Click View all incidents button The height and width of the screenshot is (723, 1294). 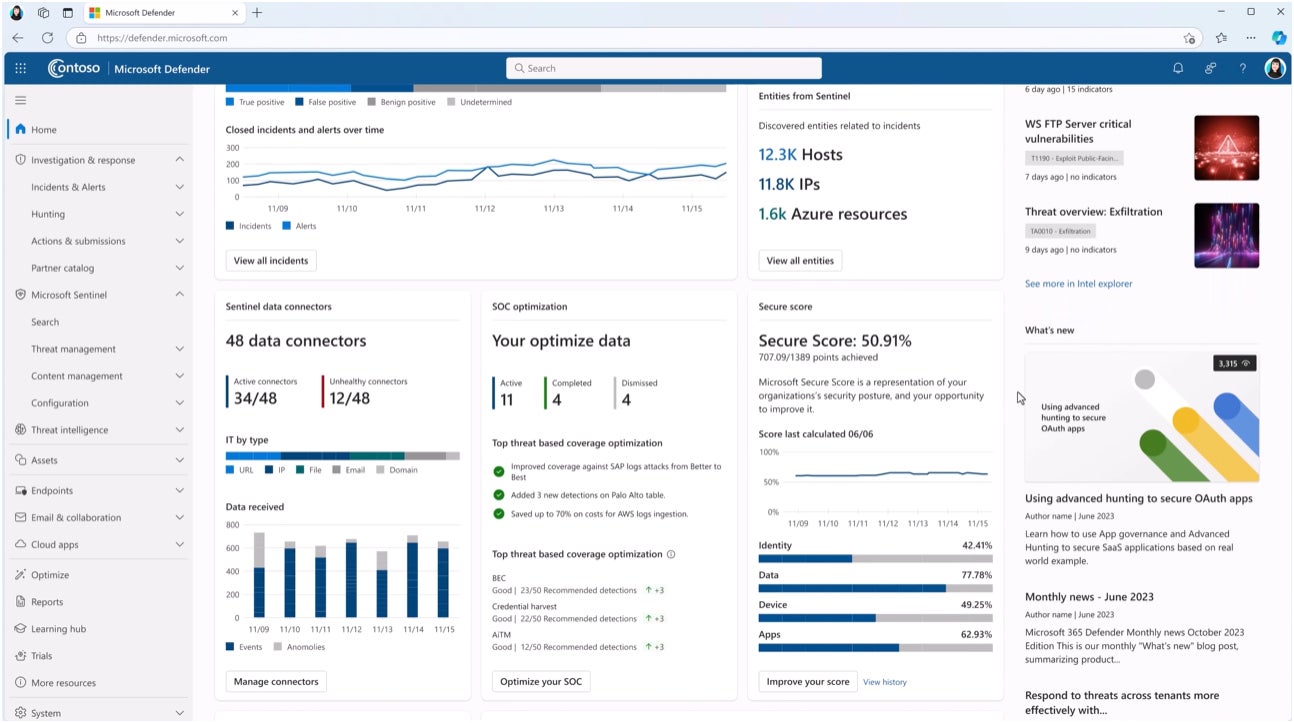coord(271,261)
